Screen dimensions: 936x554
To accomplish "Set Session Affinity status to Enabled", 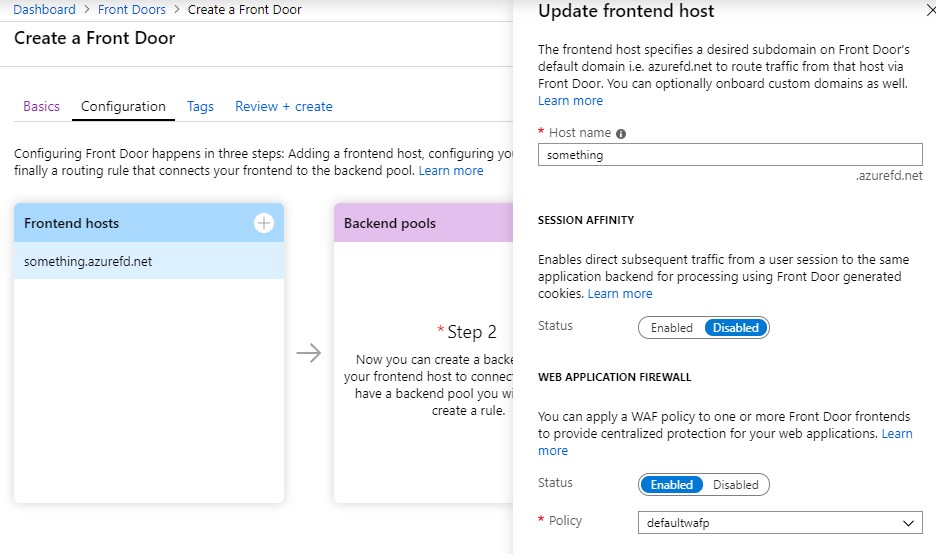I will 672,328.
